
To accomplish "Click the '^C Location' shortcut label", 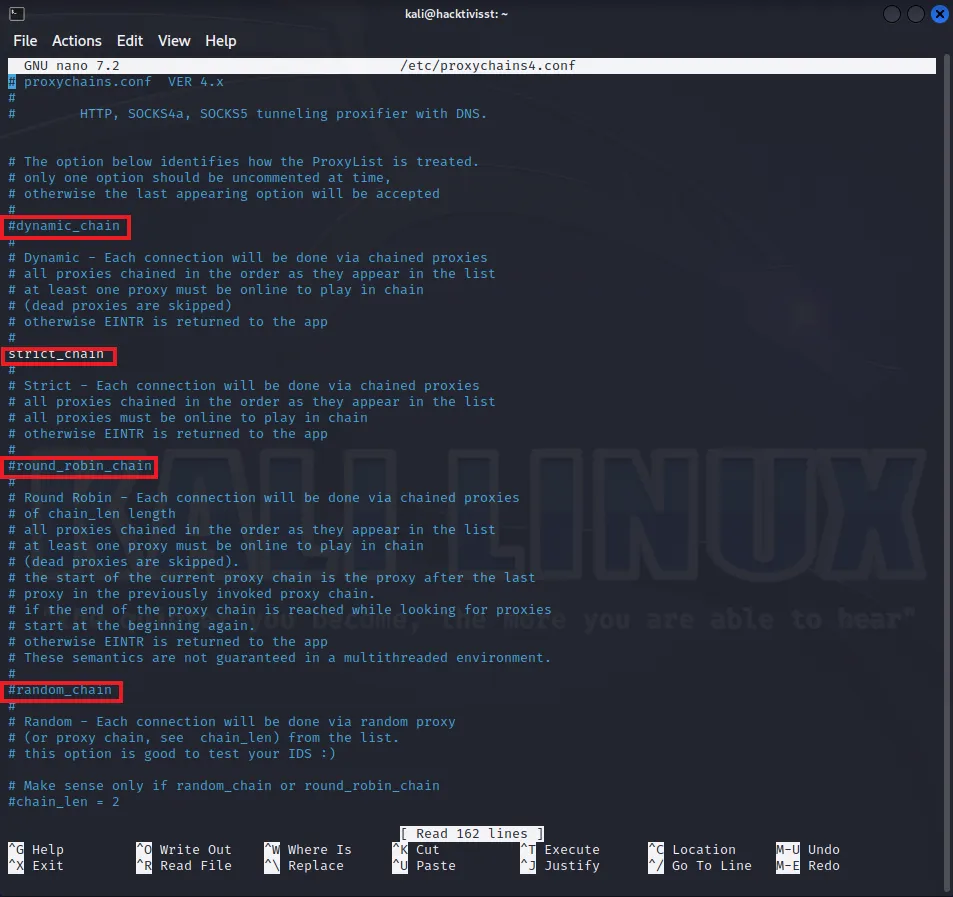I will click(692, 850).
